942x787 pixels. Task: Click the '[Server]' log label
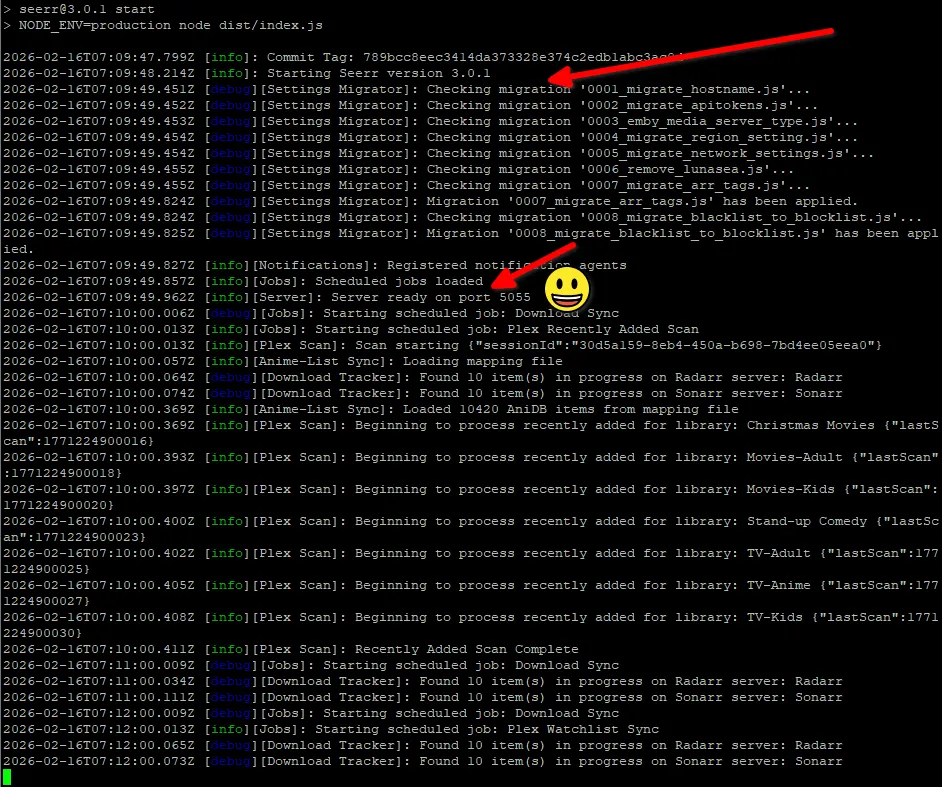287,297
